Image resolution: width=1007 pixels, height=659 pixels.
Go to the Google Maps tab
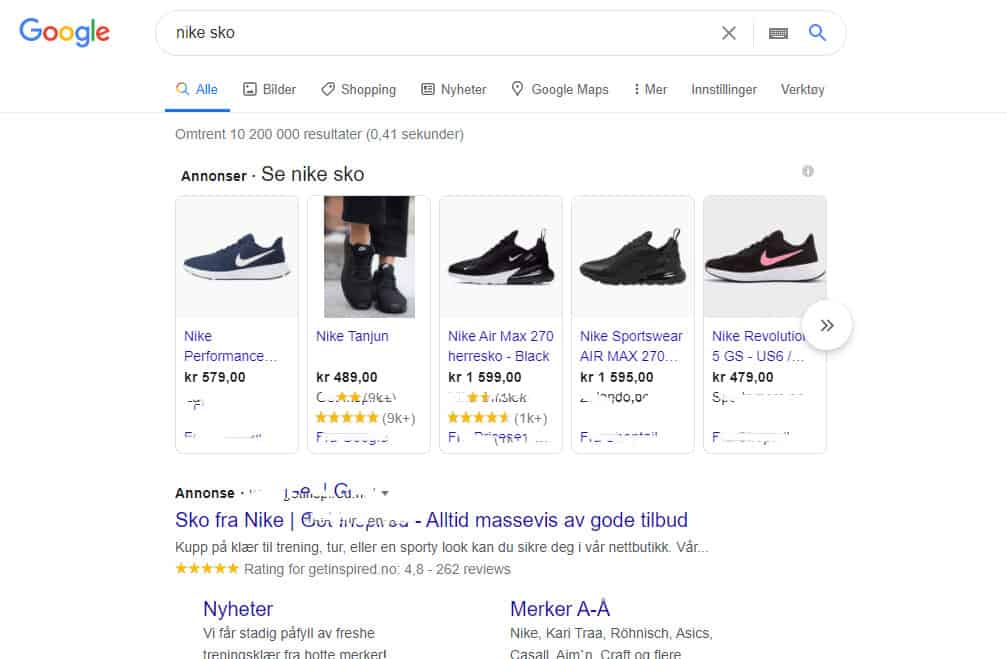coord(559,89)
